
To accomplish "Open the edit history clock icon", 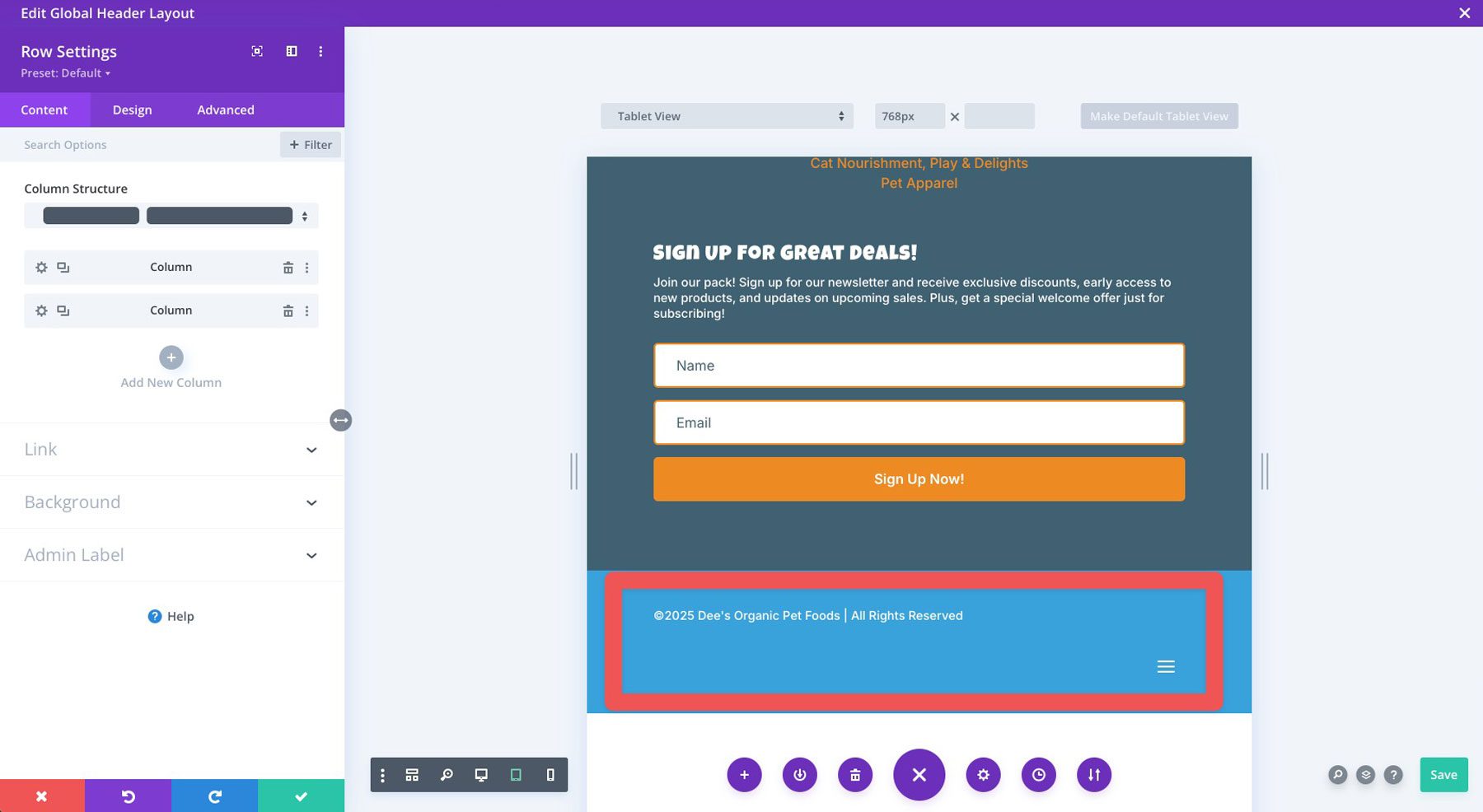I will [x=1039, y=774].
